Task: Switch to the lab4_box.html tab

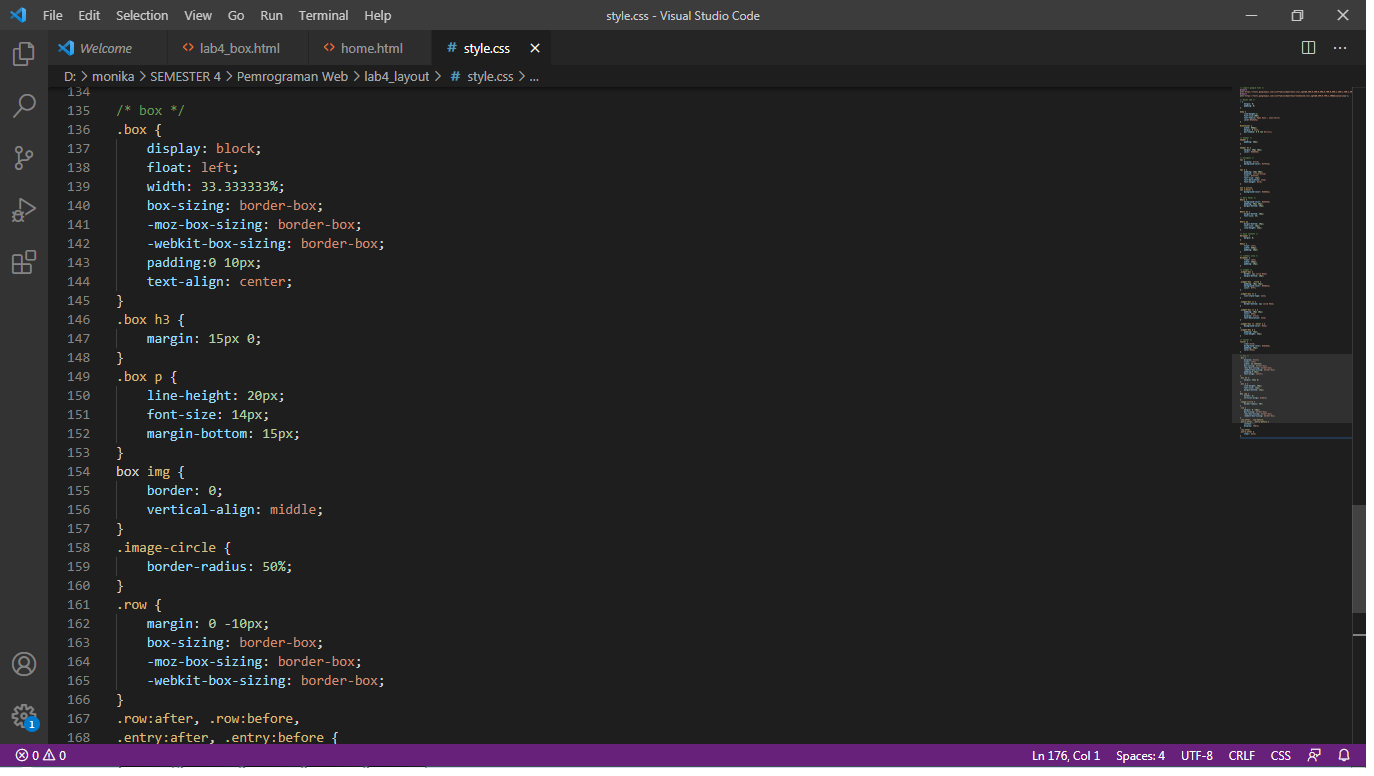Action: (x=239, y=48)
